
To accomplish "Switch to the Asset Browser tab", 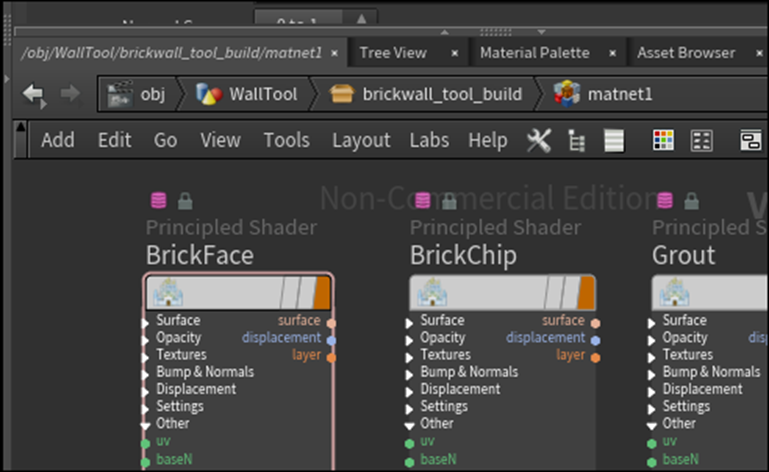I will 686,52.
